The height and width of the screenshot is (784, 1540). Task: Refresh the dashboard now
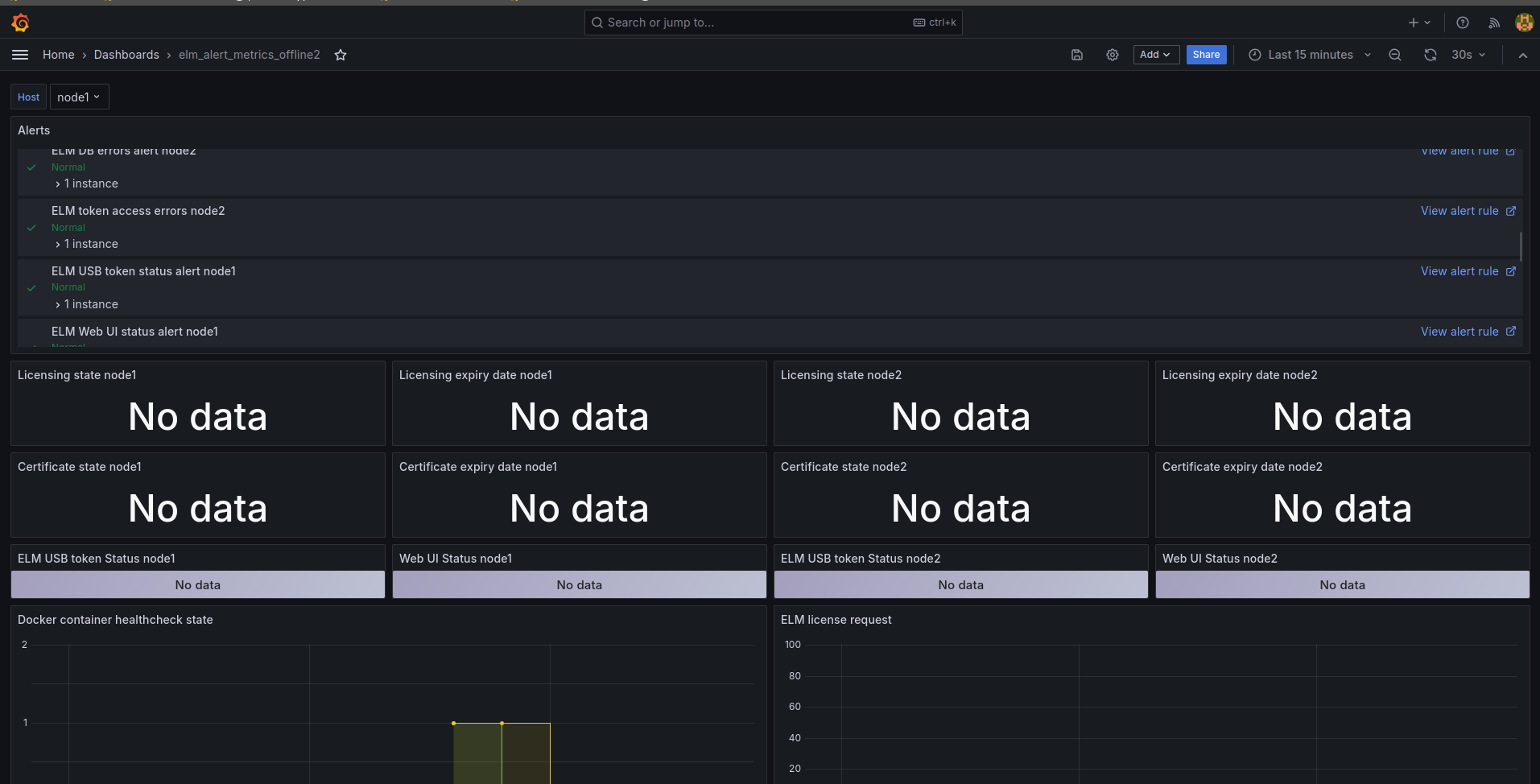pyautogui.click(x=1431, y=55)
